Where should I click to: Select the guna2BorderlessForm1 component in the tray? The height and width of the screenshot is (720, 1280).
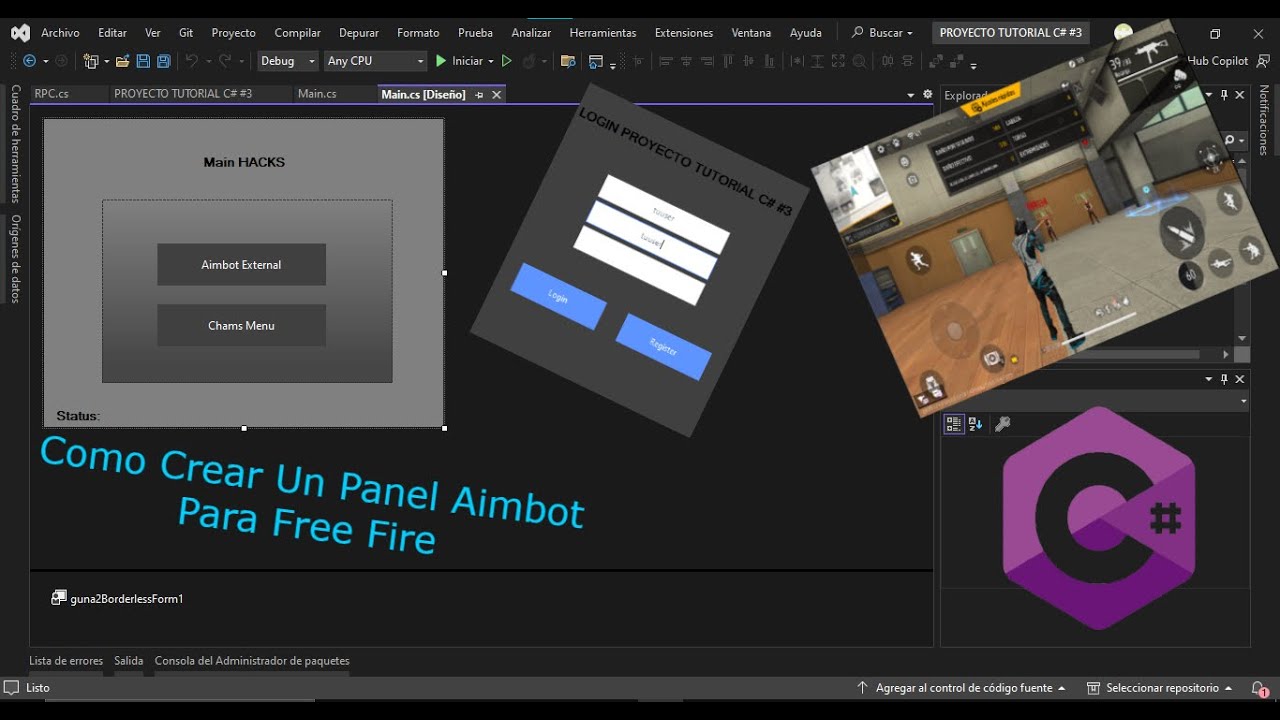point(117,598)
